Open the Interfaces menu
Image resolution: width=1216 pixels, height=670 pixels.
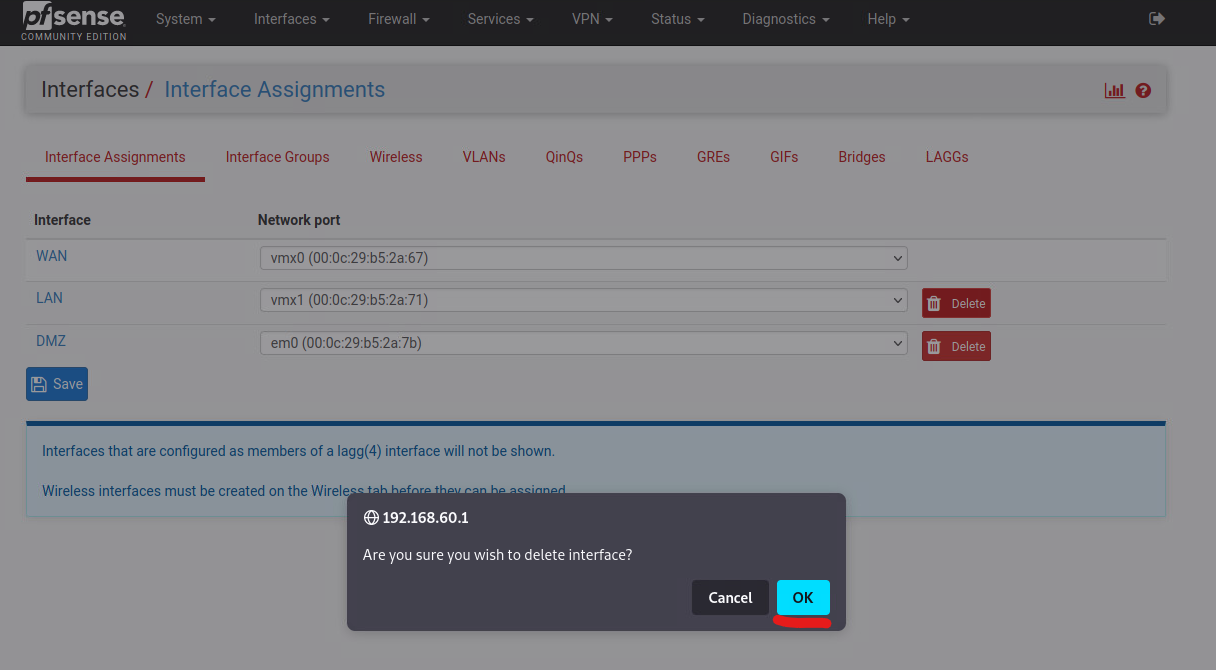pyautogui.click(x=292, y=19)
